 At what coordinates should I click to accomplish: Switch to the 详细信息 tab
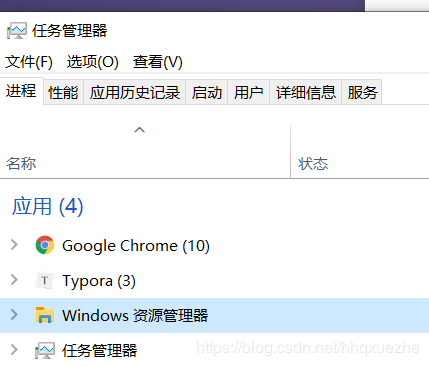point(306,92)
